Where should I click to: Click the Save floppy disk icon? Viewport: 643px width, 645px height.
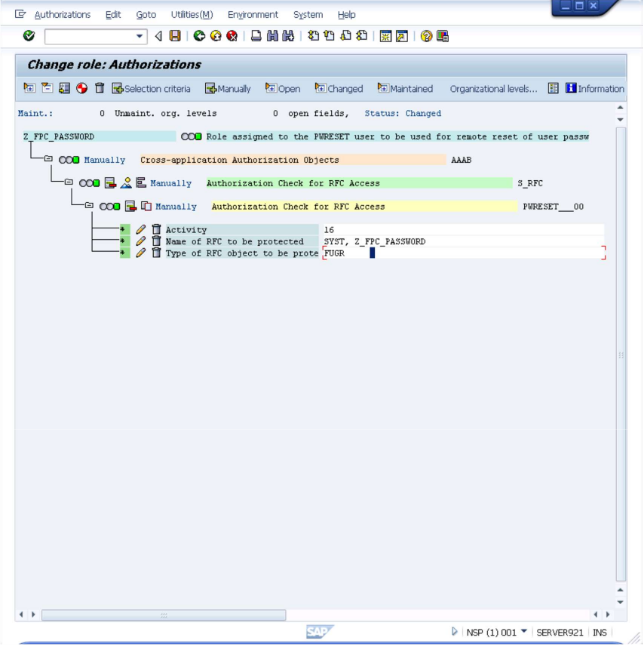(175, 36)
